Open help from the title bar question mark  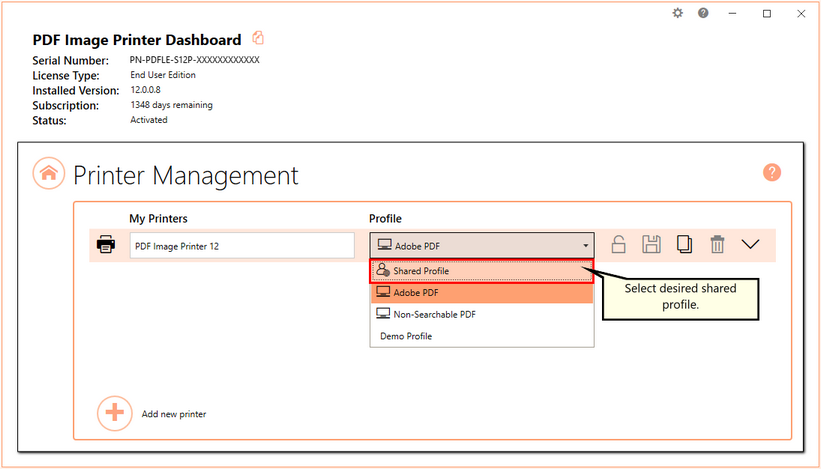tap(703, 13)
